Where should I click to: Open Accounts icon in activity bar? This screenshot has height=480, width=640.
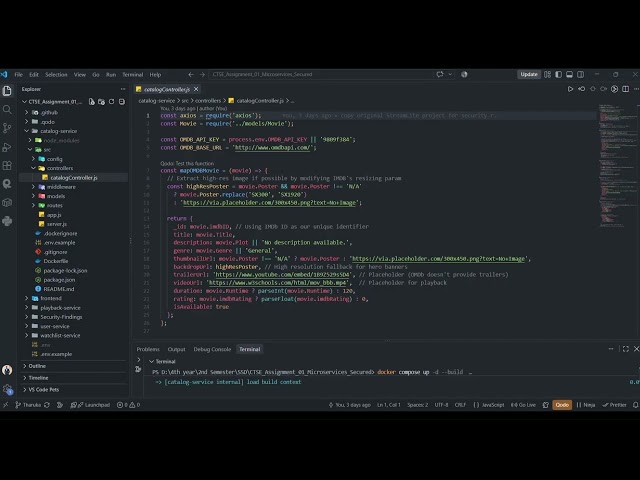point(7,370)
